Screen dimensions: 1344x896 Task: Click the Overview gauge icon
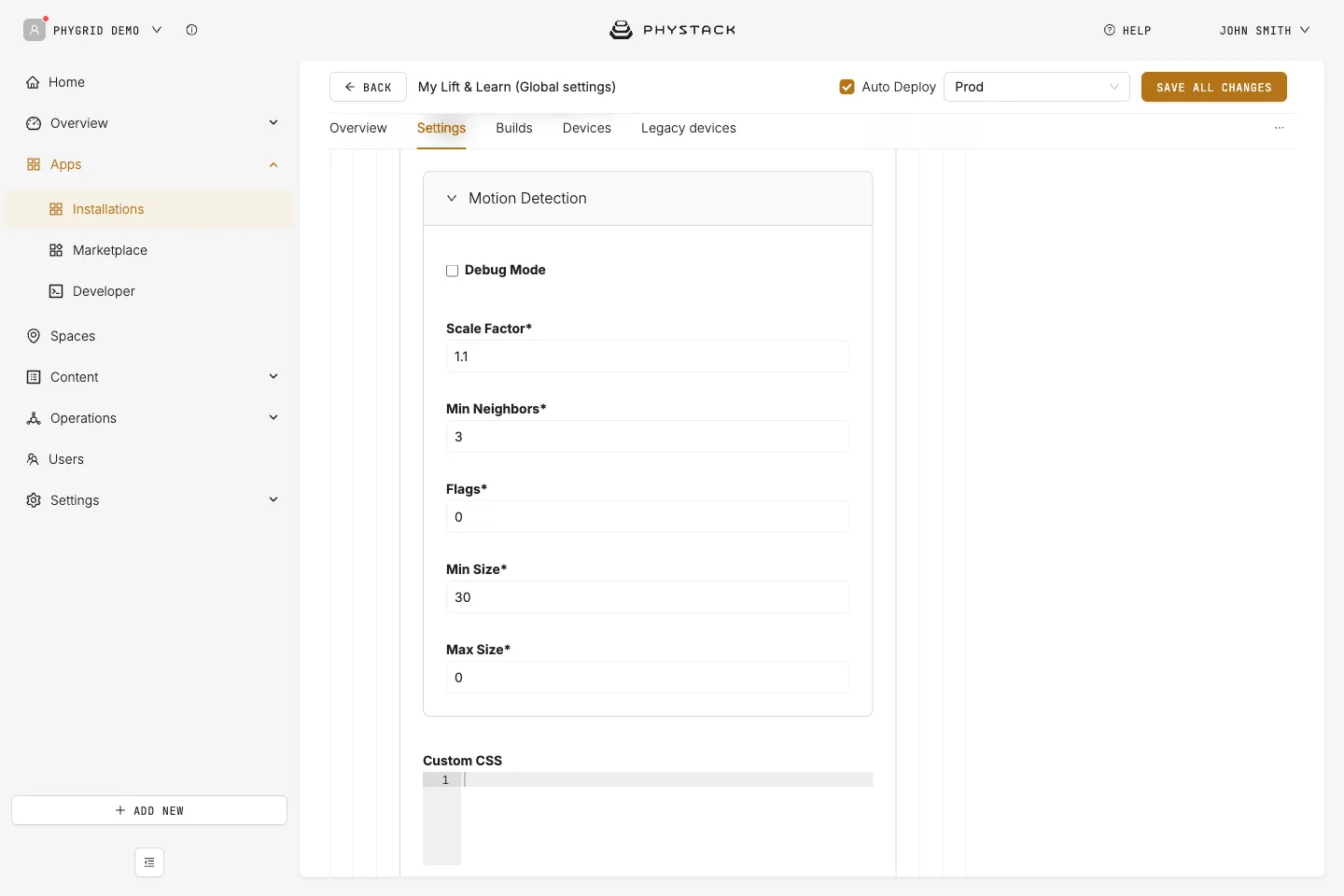(x=34, y=123)
